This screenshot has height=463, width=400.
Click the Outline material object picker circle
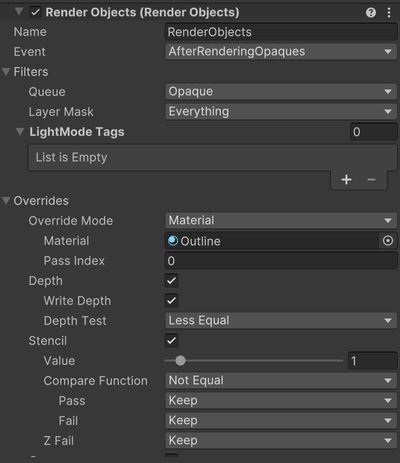[x=388, y=241]
